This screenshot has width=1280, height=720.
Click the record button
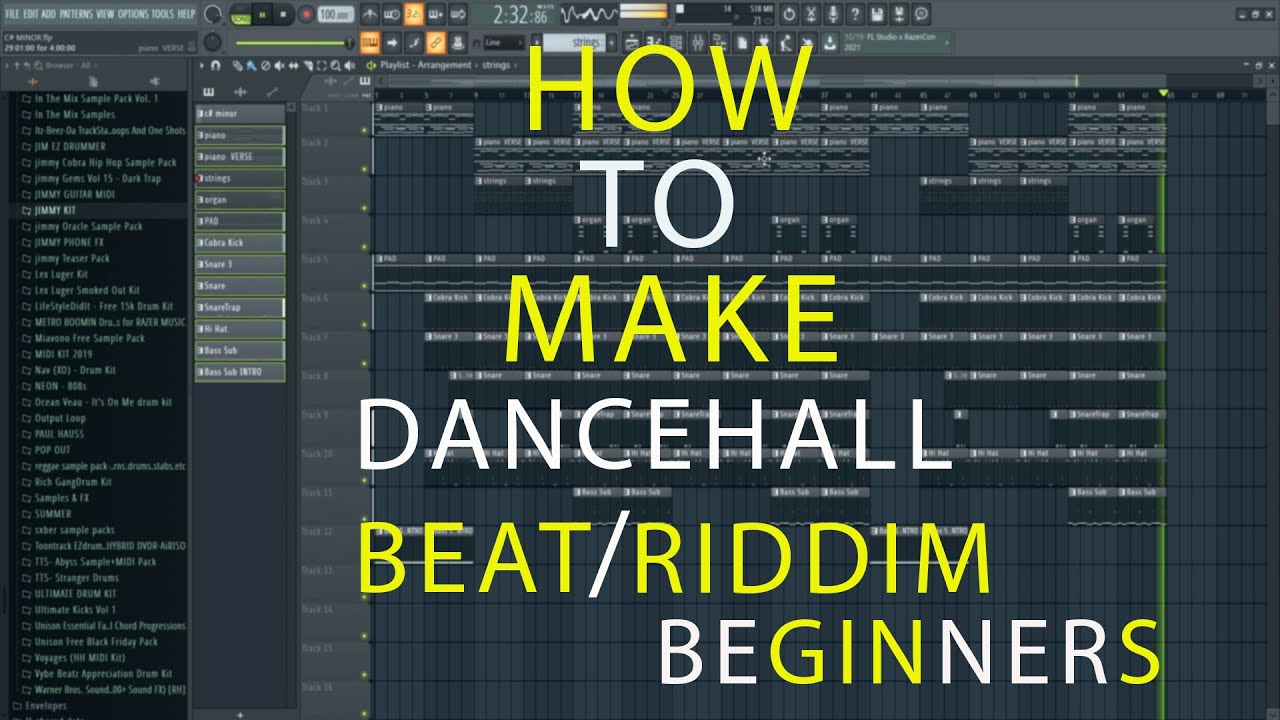click(306, 15)
